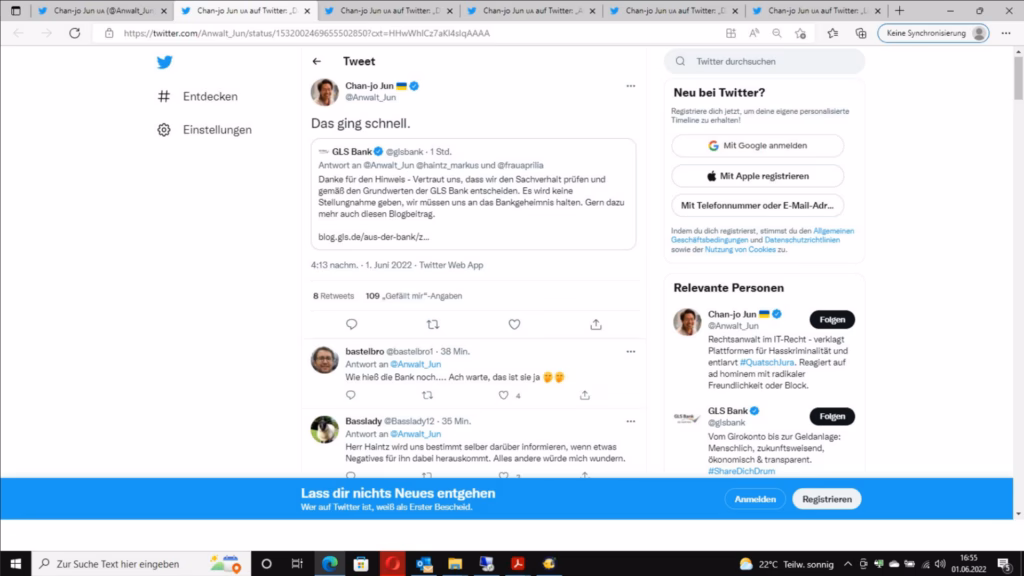The image size is (1024, 576).
Task: Click the Twitter bird logo
Action: pyautogui.click(x=164, y=62)
